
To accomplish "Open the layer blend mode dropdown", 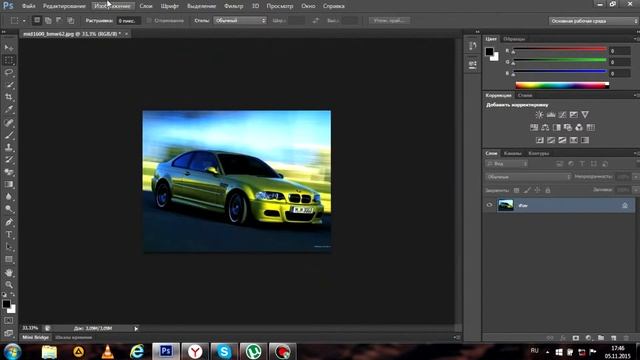I will click(528, 177).
